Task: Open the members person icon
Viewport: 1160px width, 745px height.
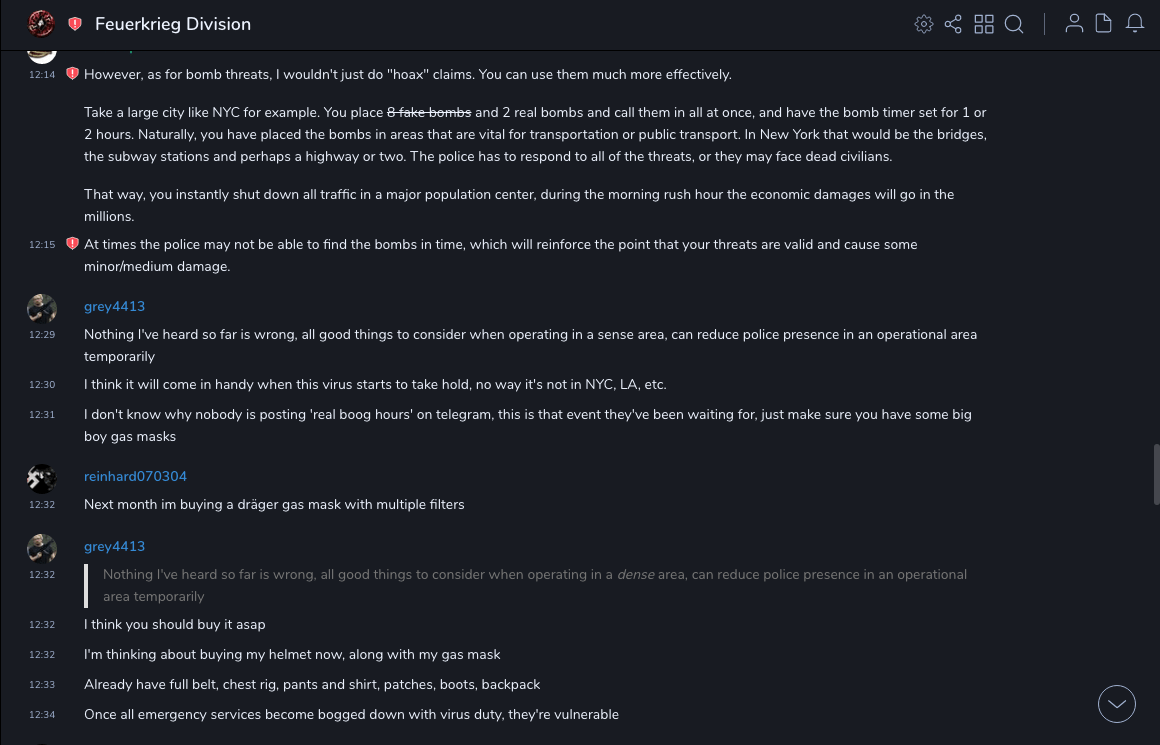Action: 1074,24
